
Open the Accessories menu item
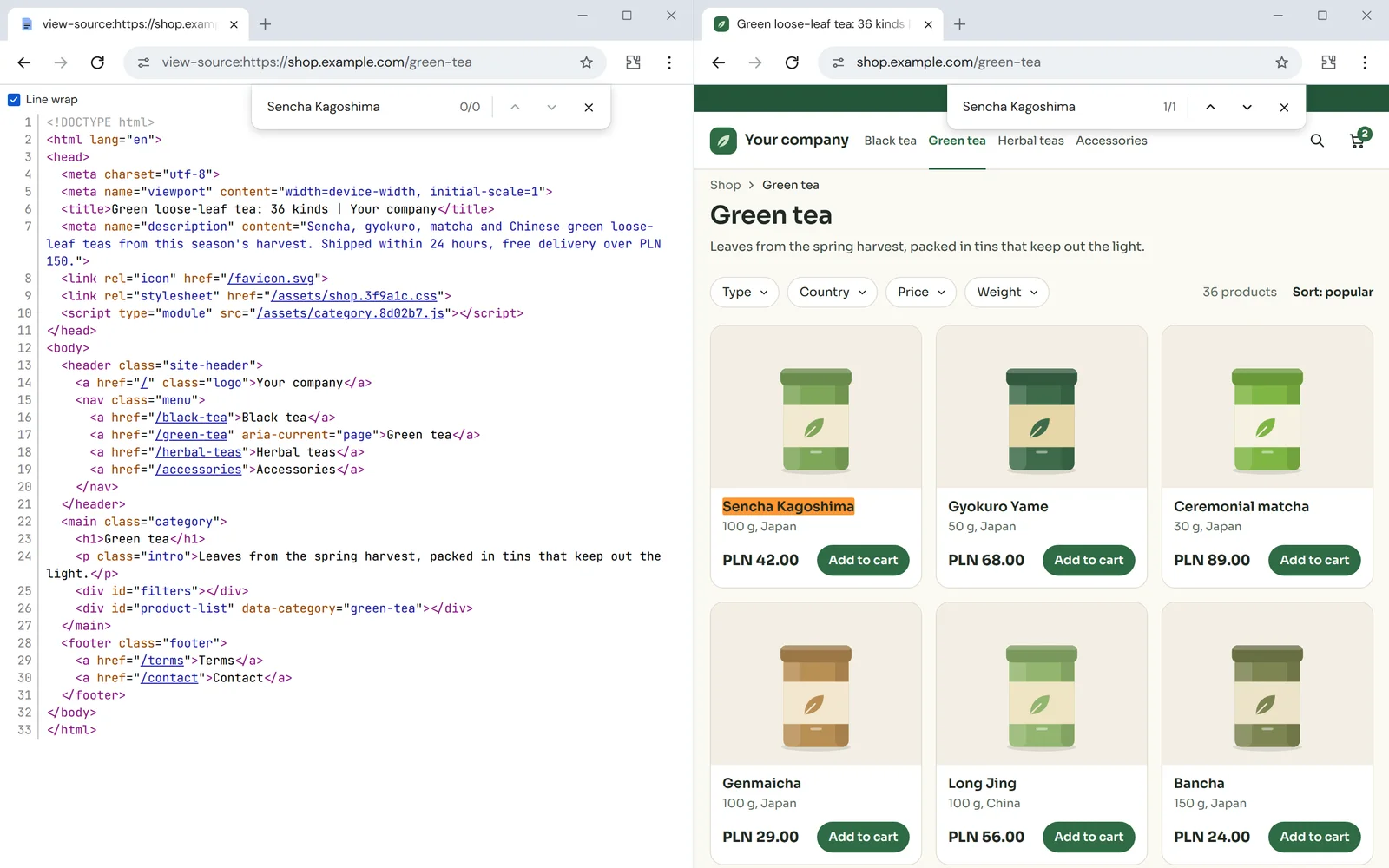point(1111,141)
